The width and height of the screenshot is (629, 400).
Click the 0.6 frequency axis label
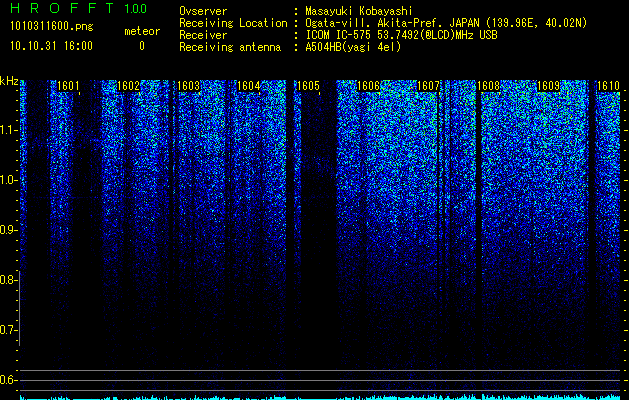click(x=8, y=380)
